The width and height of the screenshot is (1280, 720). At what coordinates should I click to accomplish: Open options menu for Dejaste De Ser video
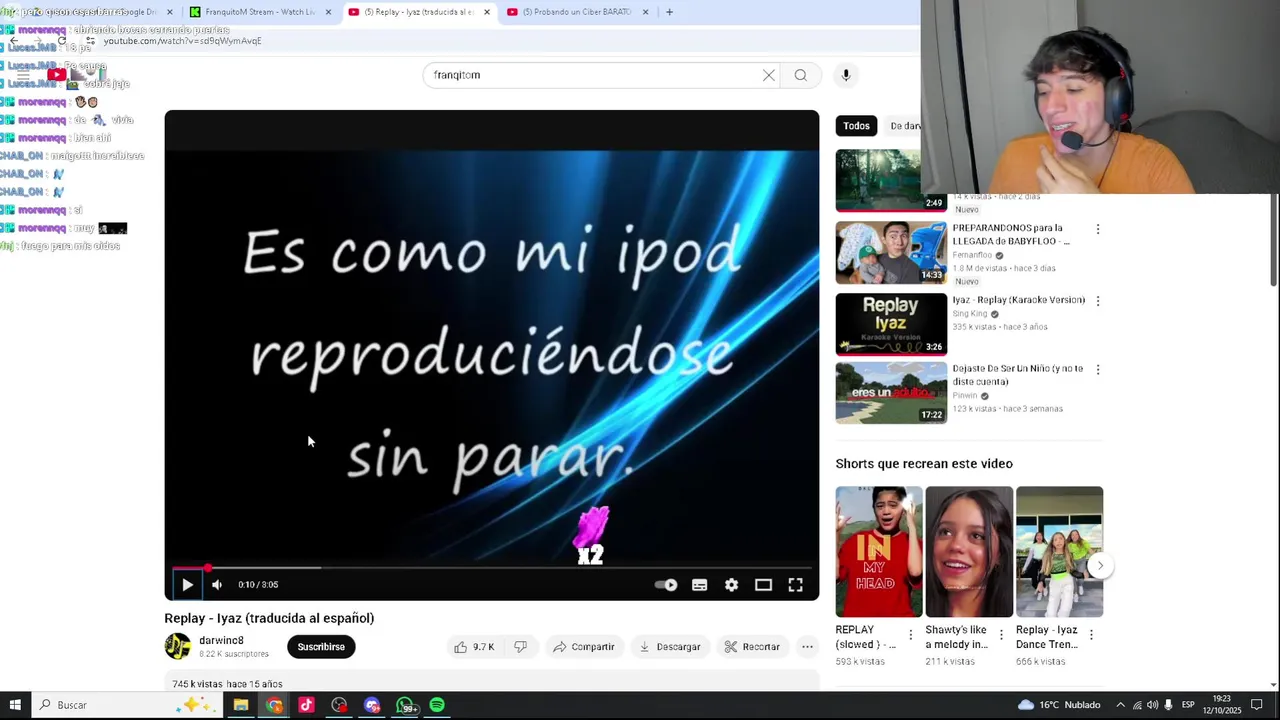click(x=1098, y=370)
